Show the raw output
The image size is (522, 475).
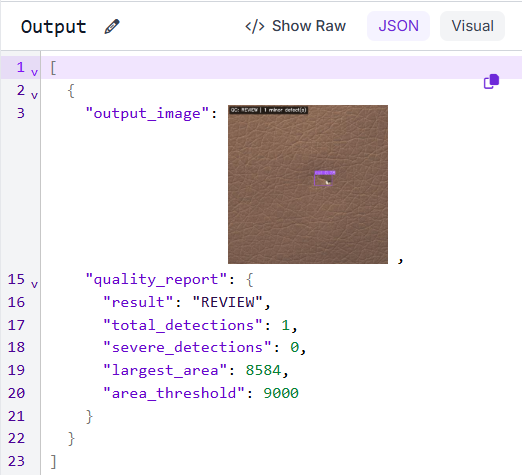(296, 26)
